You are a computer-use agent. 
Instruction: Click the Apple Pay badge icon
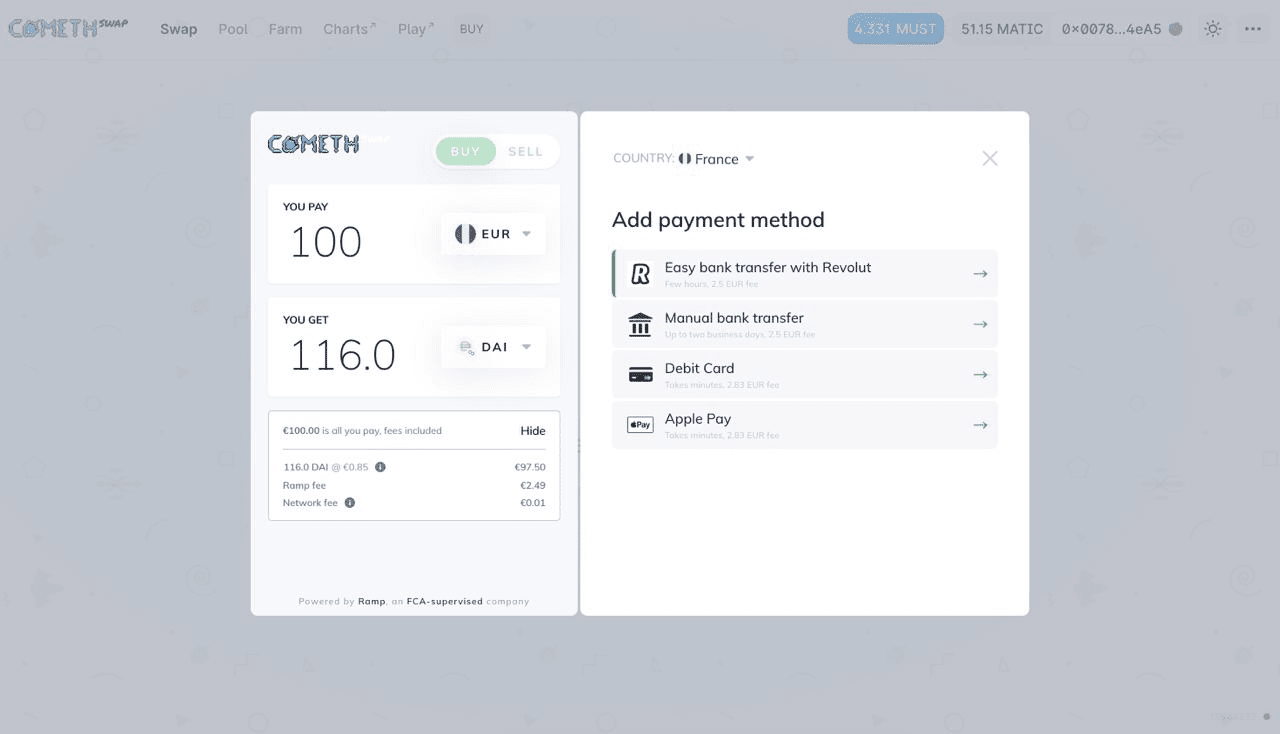coord(640,425)
